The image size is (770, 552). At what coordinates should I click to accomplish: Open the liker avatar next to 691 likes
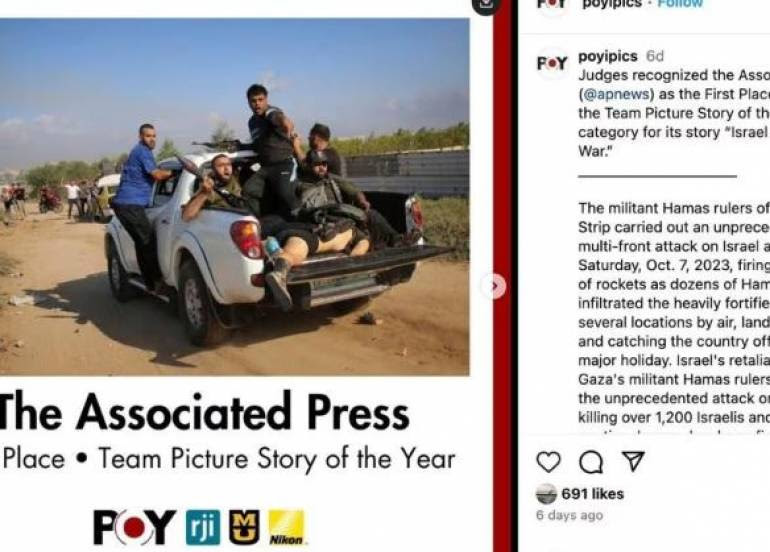[546, 494]
